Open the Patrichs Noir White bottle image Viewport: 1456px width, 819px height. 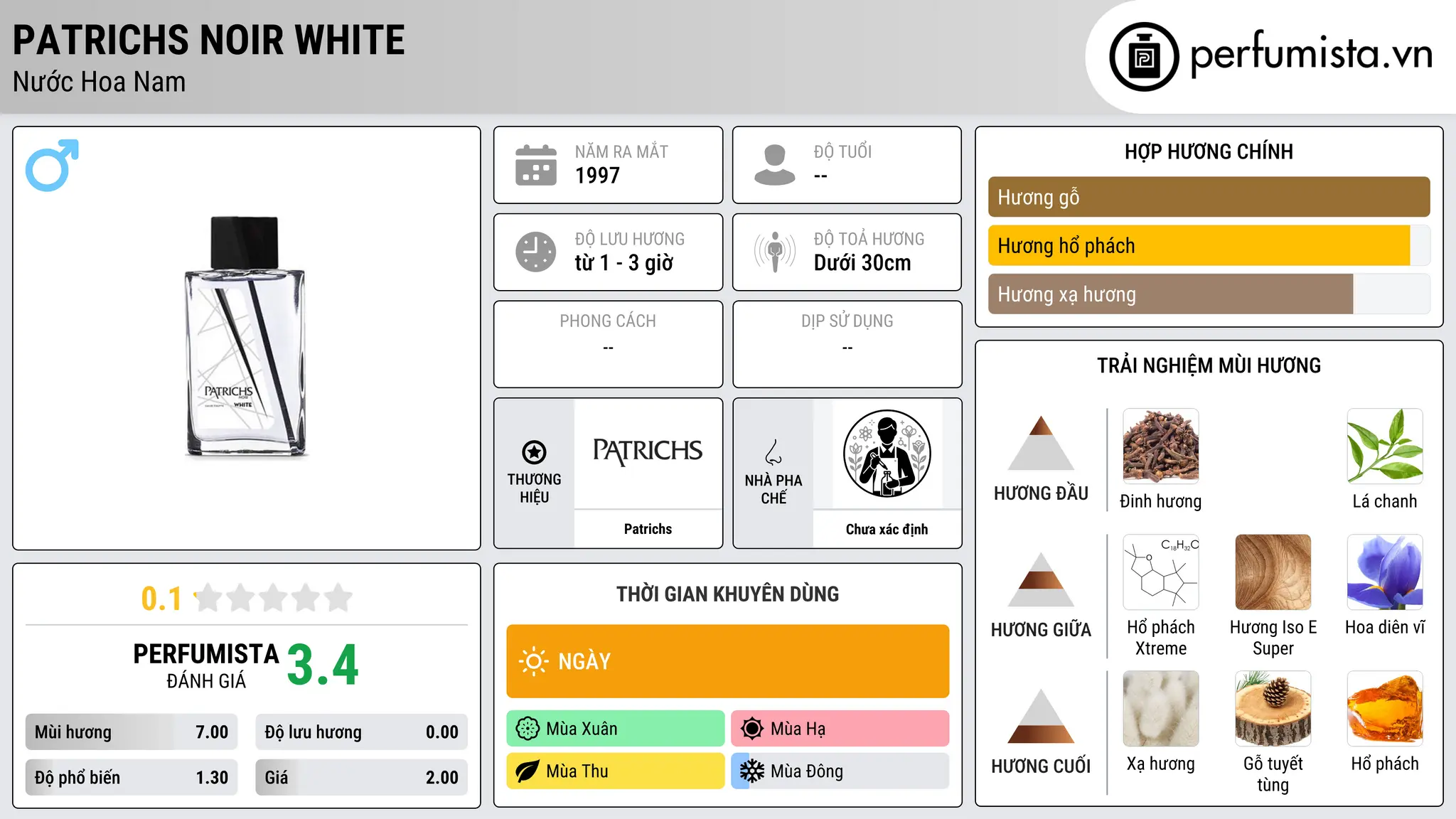tap(246, 337)
